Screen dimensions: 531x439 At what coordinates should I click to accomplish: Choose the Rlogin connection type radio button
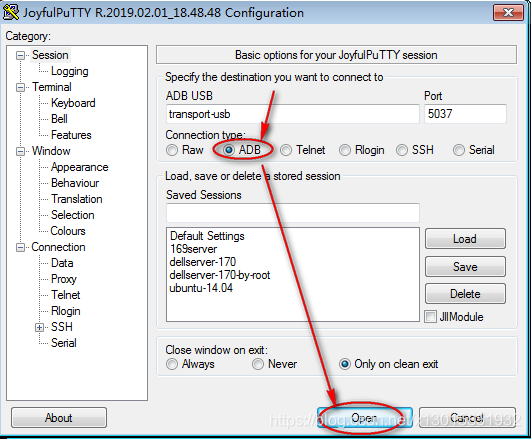click(x=345, y=150)
